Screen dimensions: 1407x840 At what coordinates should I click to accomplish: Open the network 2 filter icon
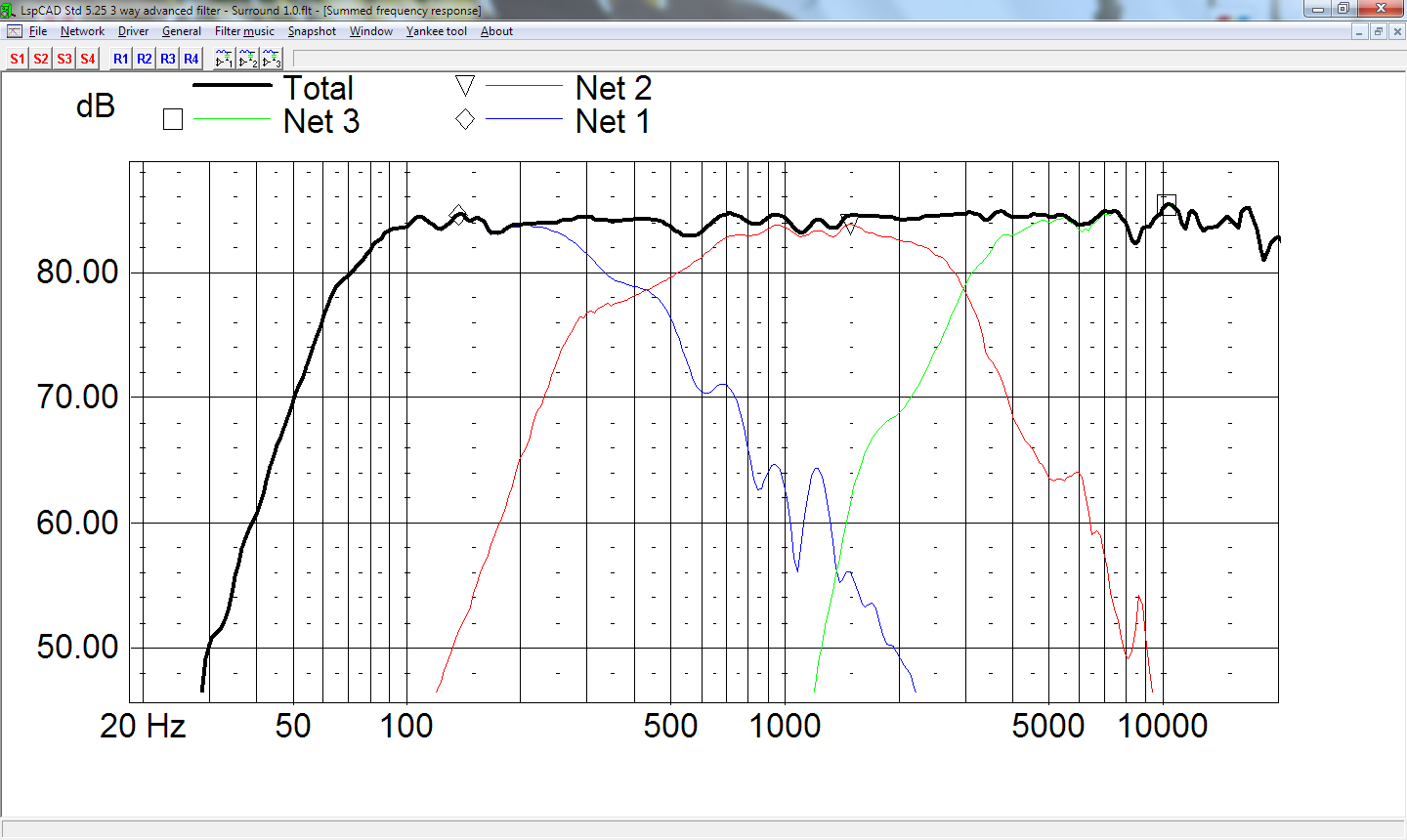pyautogui.click(x=248, y=59)
